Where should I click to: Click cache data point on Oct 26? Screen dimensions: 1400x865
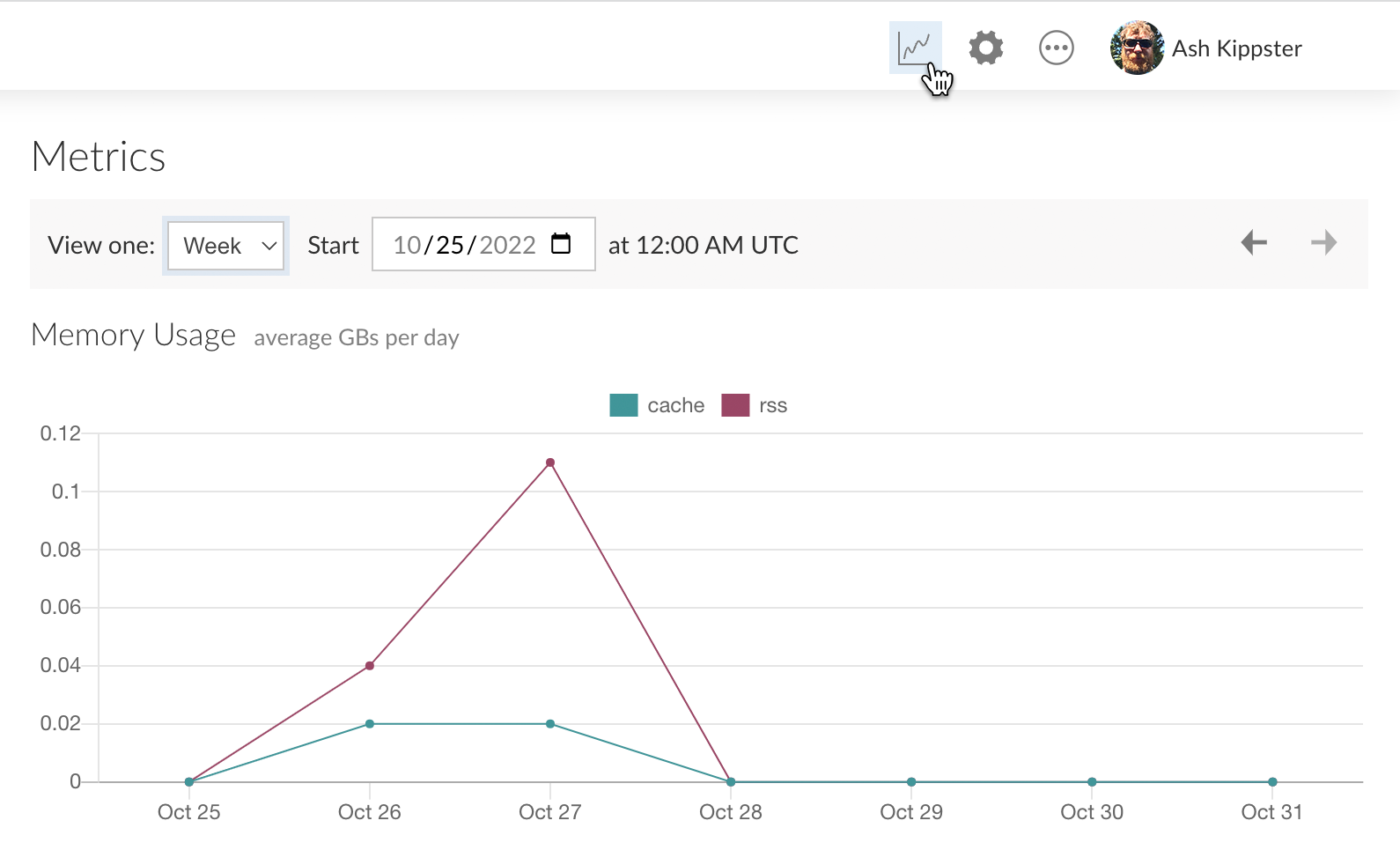click(370, 724)
